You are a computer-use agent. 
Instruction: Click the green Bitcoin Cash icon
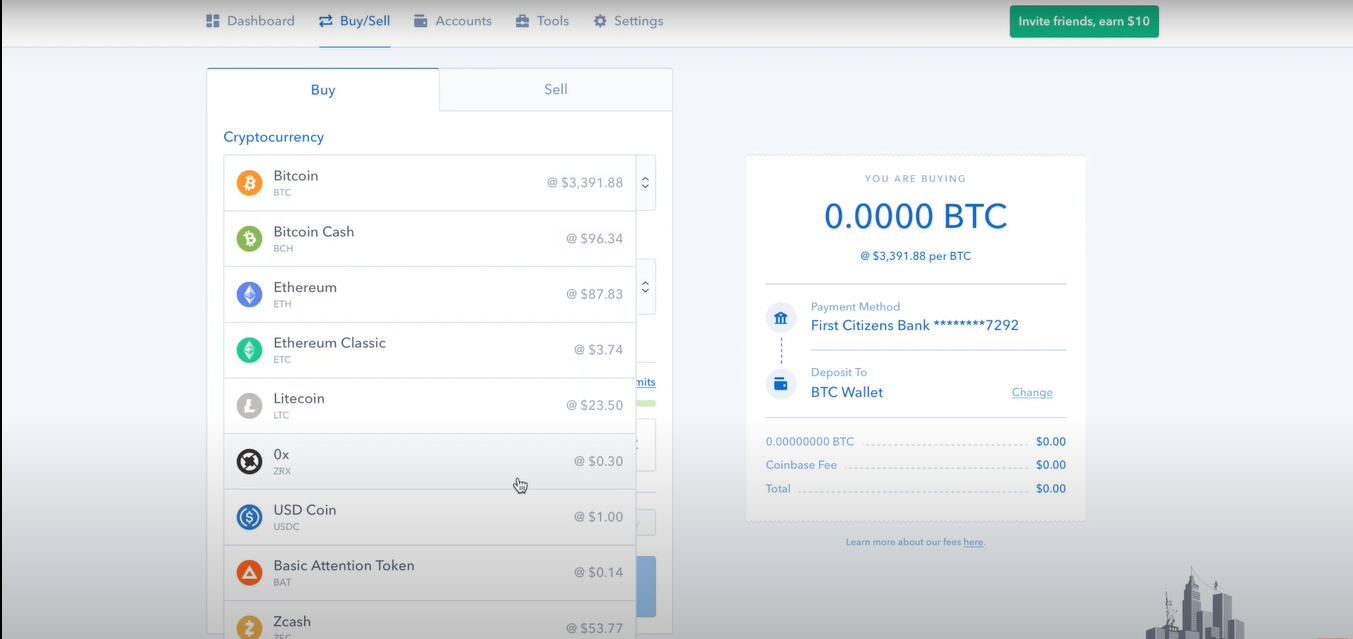pos(249,238)
